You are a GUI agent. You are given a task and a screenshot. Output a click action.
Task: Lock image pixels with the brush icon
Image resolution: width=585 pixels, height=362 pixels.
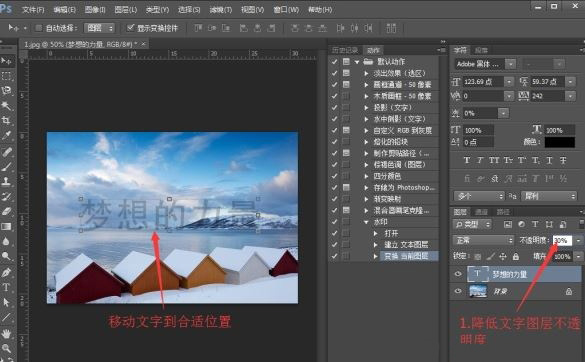(x=491, y=256)
